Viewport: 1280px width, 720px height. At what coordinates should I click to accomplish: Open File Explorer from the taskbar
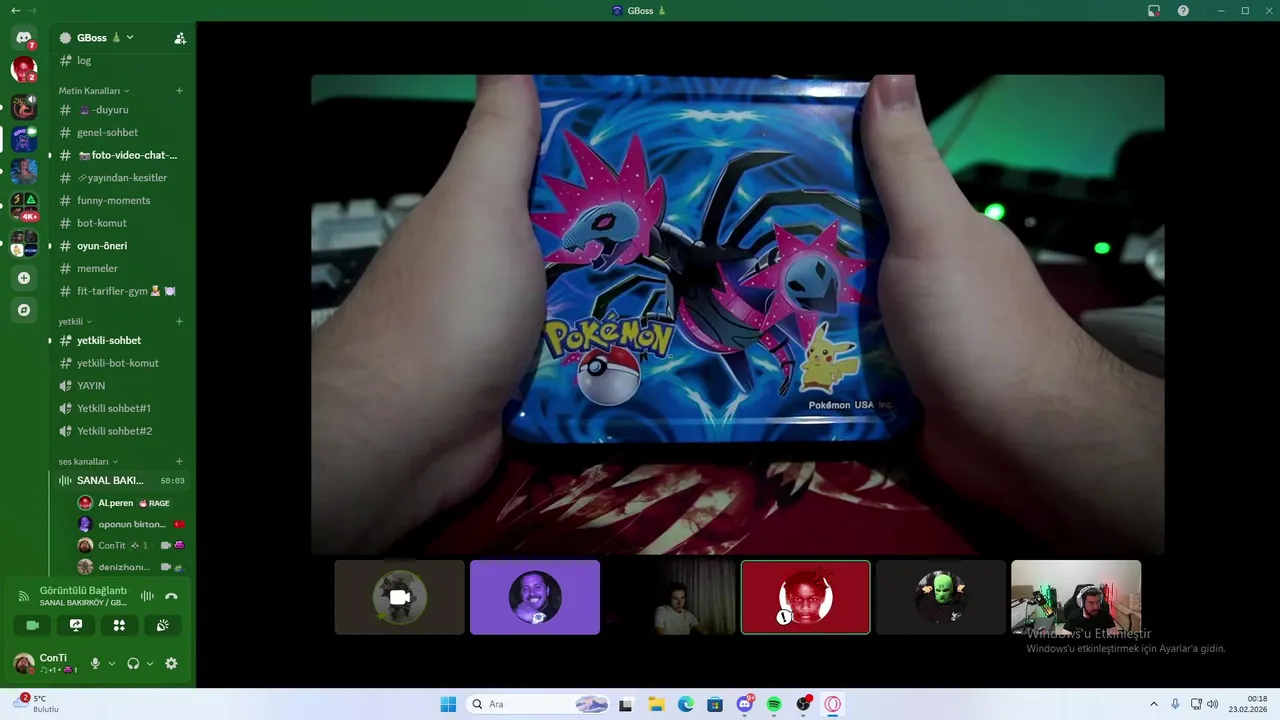point(656,704)
